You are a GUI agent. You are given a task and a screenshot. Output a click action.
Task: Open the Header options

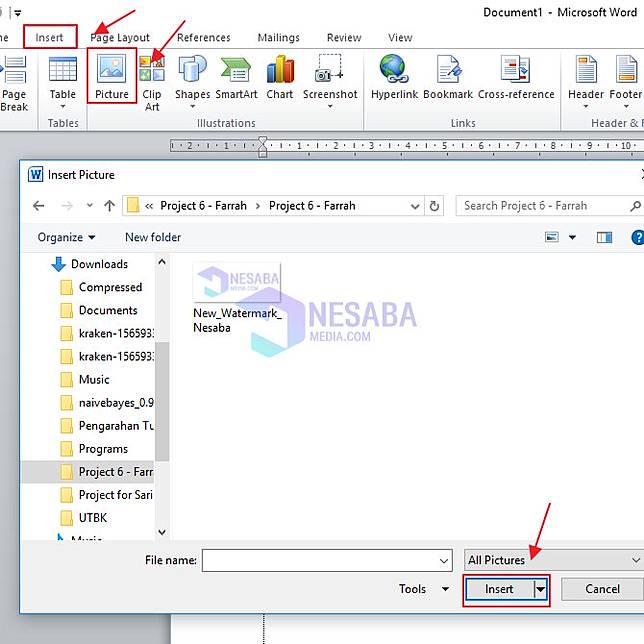pyautogui.click(x=586, y=82)
